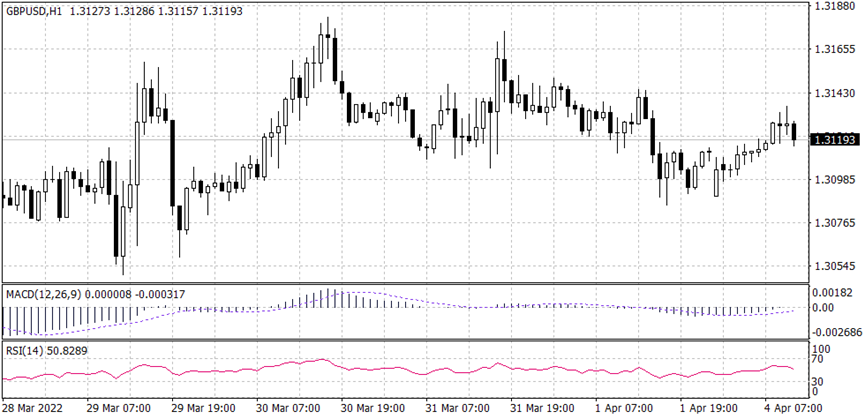Screen dimensions: 865x419
Task: Select the RSI(14) indicator label
Action: (x=25, y=349)
